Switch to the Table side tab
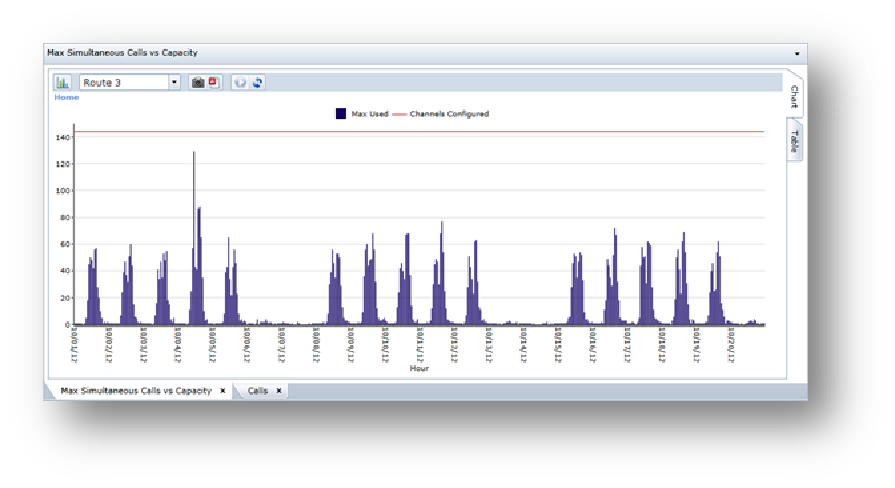Viewport: 895px width, 488px height. (794, 140)
